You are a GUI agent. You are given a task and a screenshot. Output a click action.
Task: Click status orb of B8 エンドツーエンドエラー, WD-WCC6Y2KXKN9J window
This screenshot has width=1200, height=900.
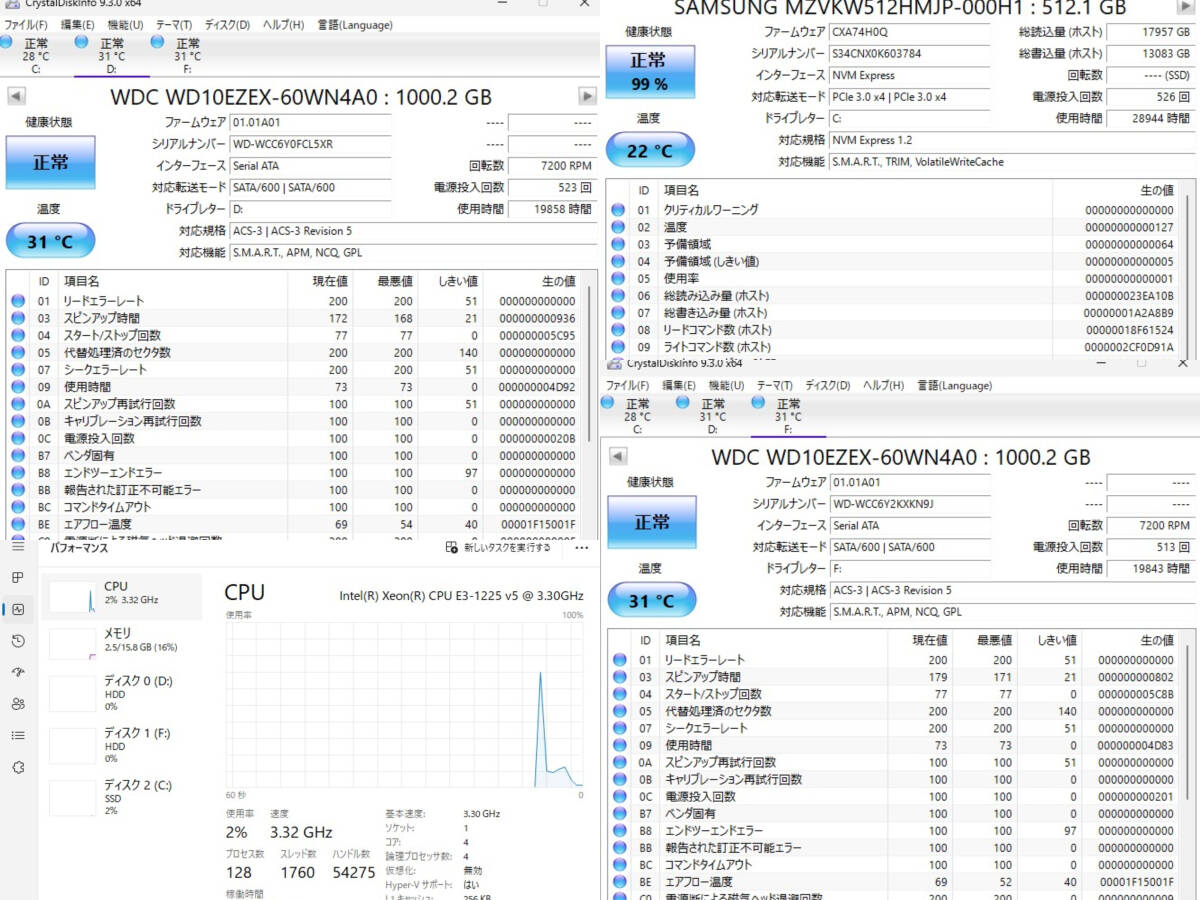click(619, 831)
